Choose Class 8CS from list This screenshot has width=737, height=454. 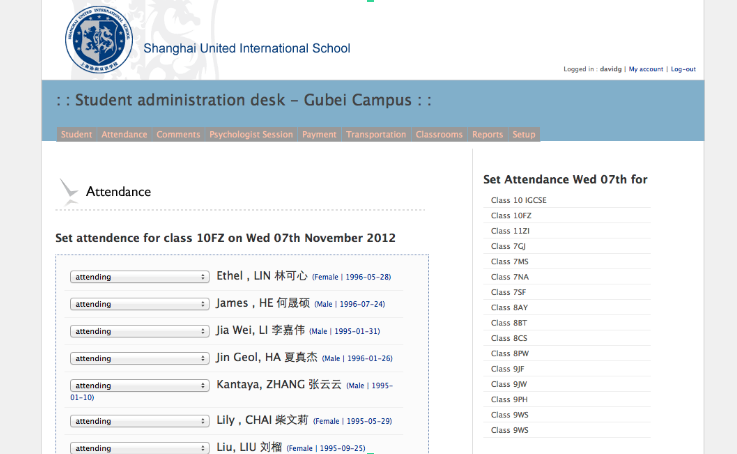pyautogui.click(x=509, y=338)
